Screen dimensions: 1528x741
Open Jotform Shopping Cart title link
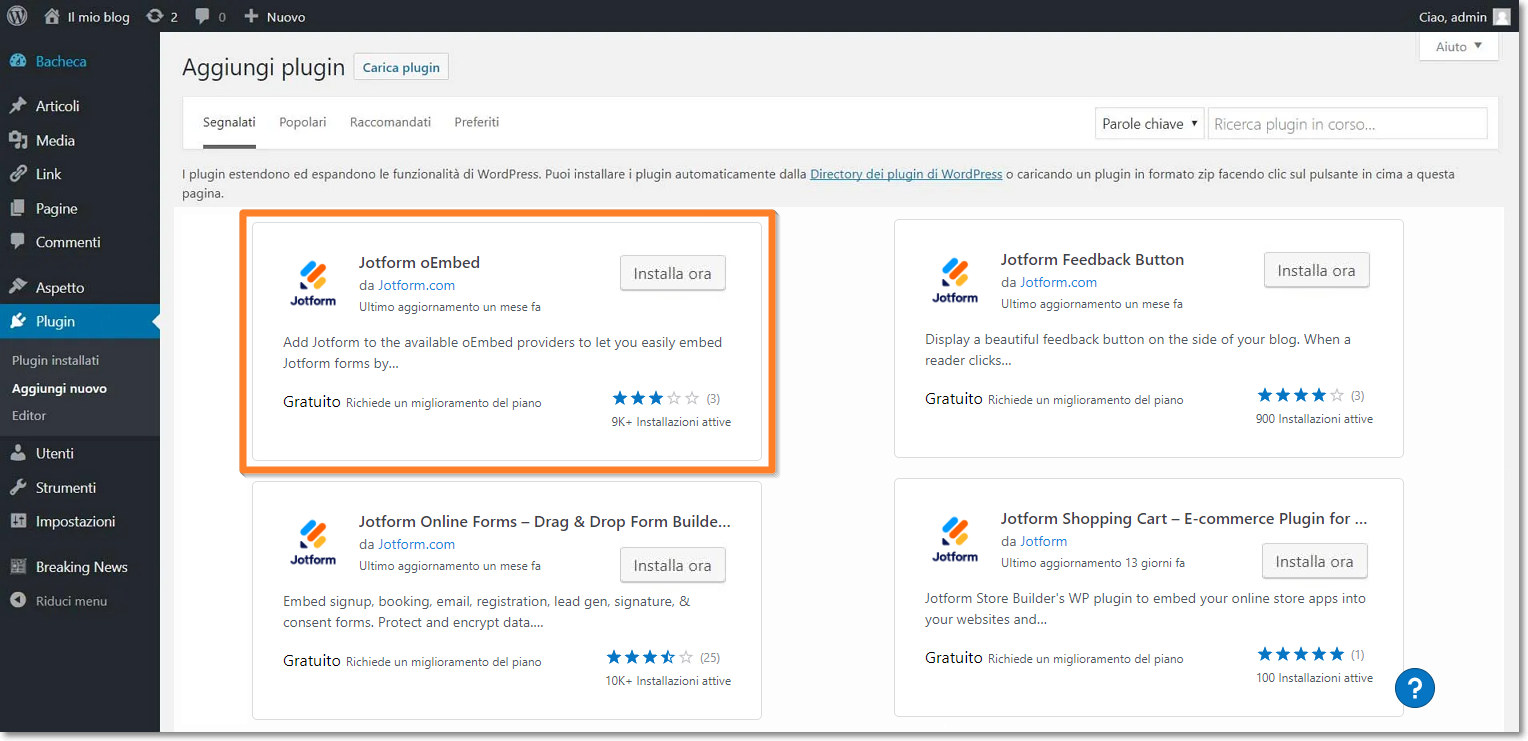tap(1184, 518)
